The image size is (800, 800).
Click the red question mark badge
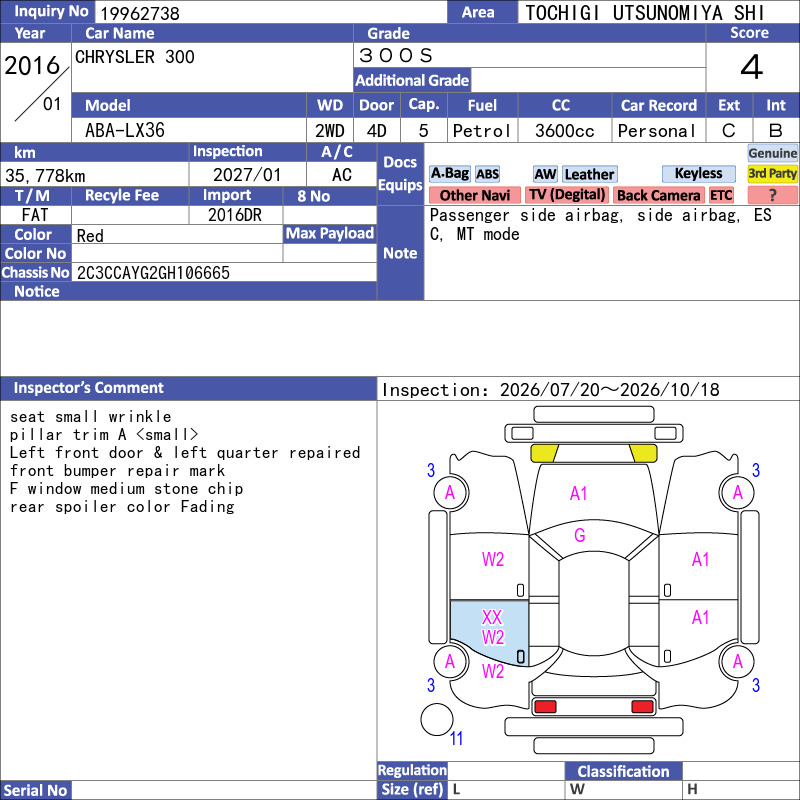coord(772,195)
